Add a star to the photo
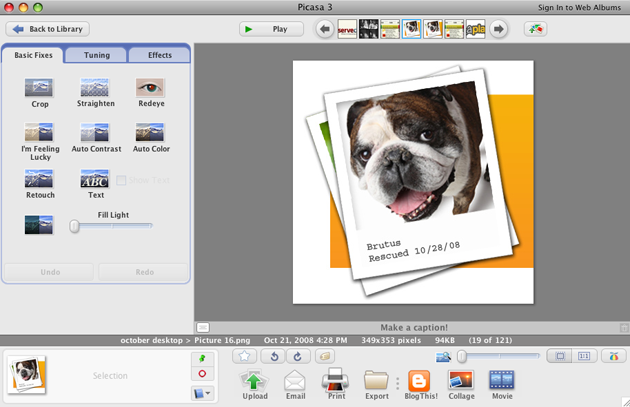The width and height of the screenshot is (630, 407). (x=245, y=356)
